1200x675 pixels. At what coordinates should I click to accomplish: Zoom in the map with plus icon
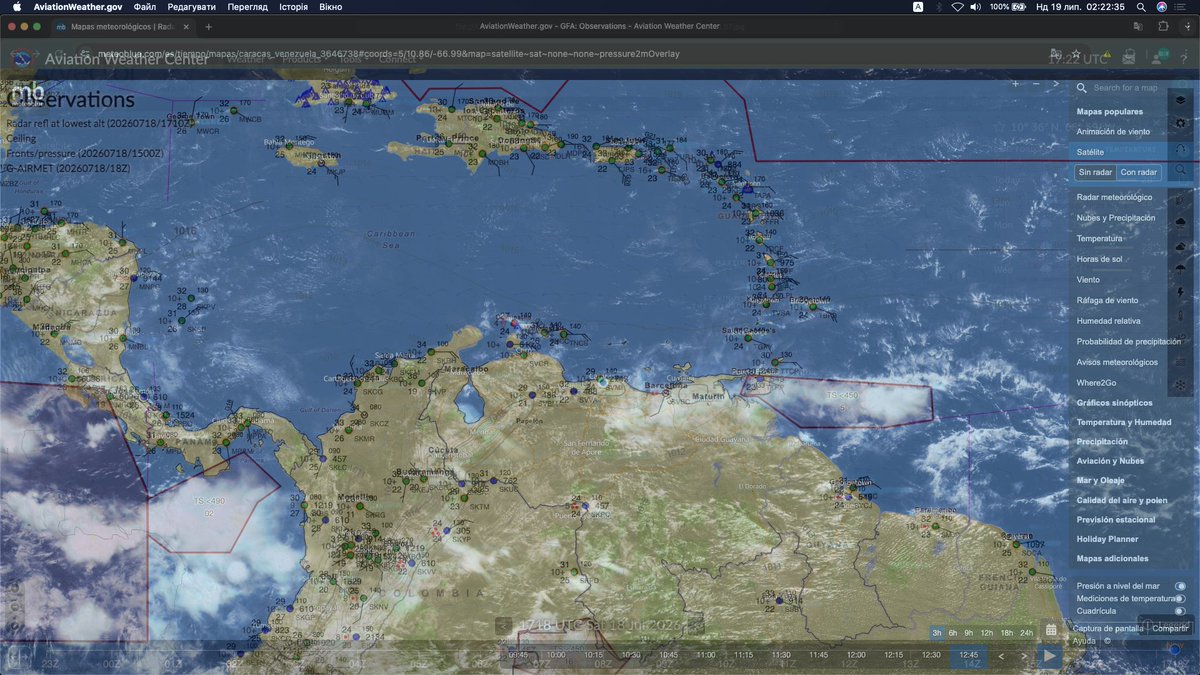(x=1016, y=83)
